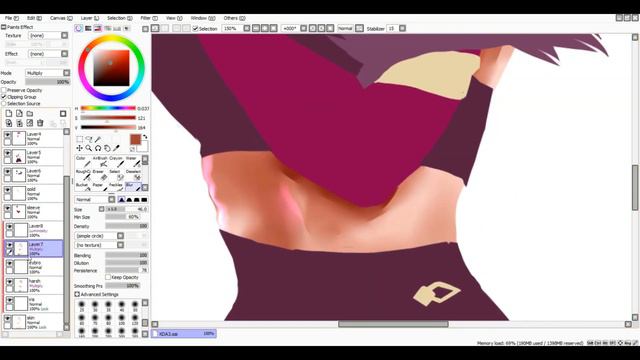Select the rotate view tool
Screen dimensions: 640x360
tap(98, 148)
